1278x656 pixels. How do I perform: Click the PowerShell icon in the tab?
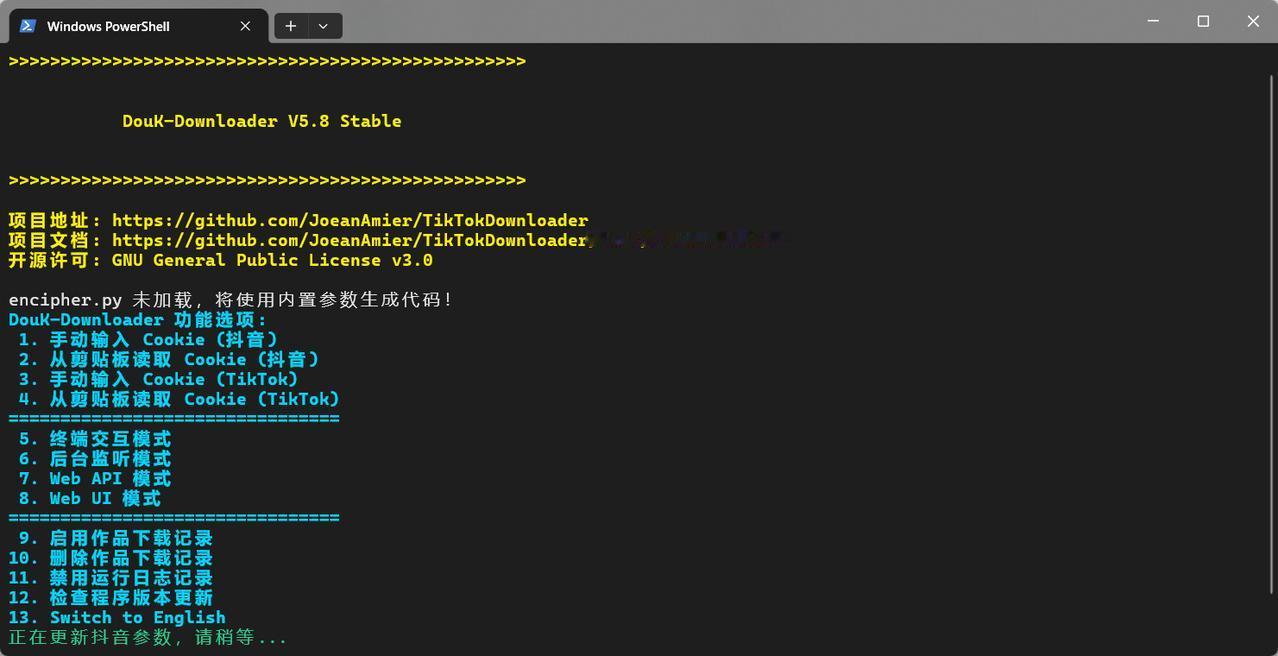[x=28, y=26]
